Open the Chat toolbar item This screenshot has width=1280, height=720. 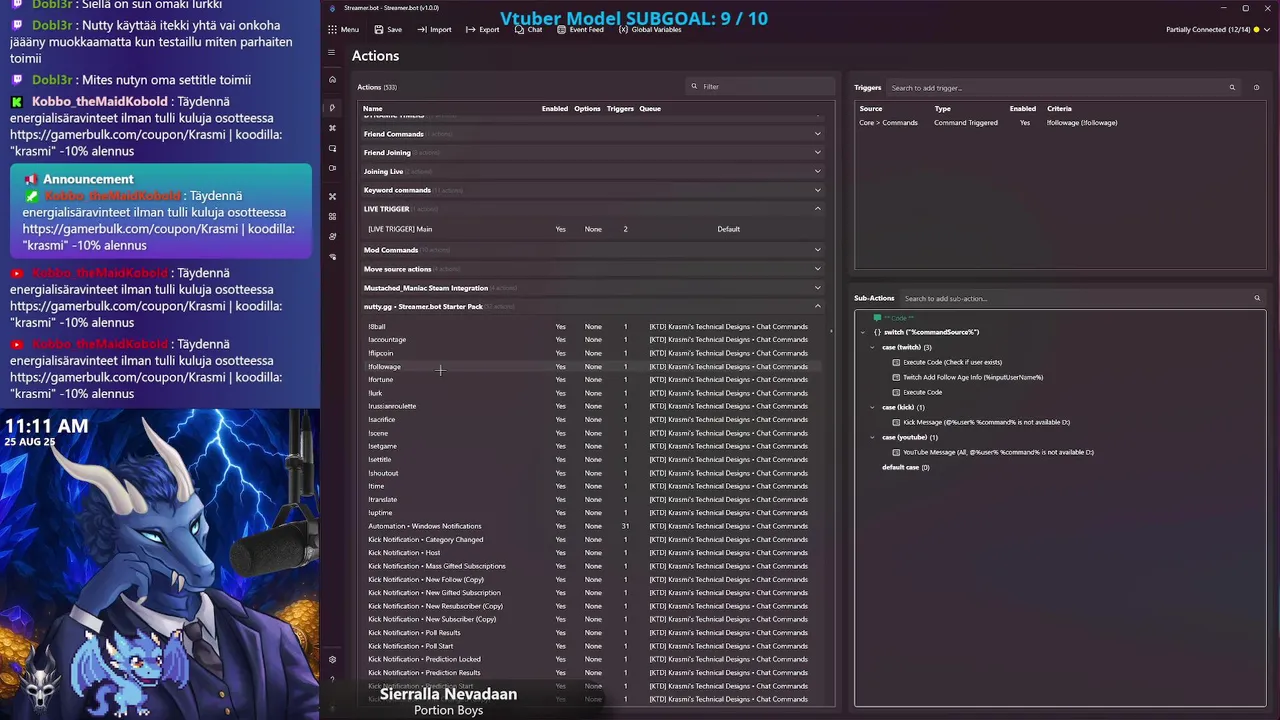coord(528,29)
